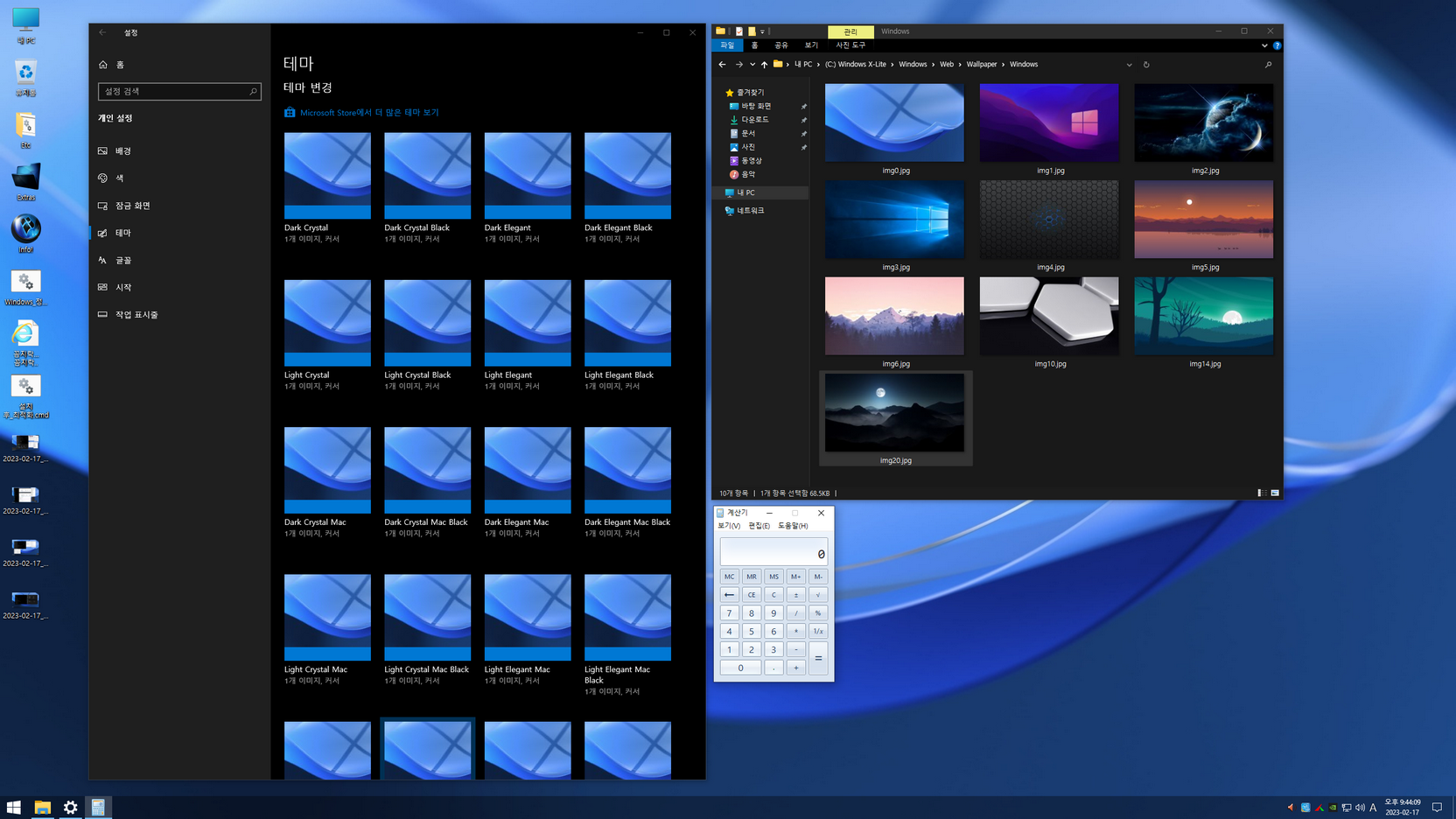Go up one folder level in Explorer

(764, 65)
